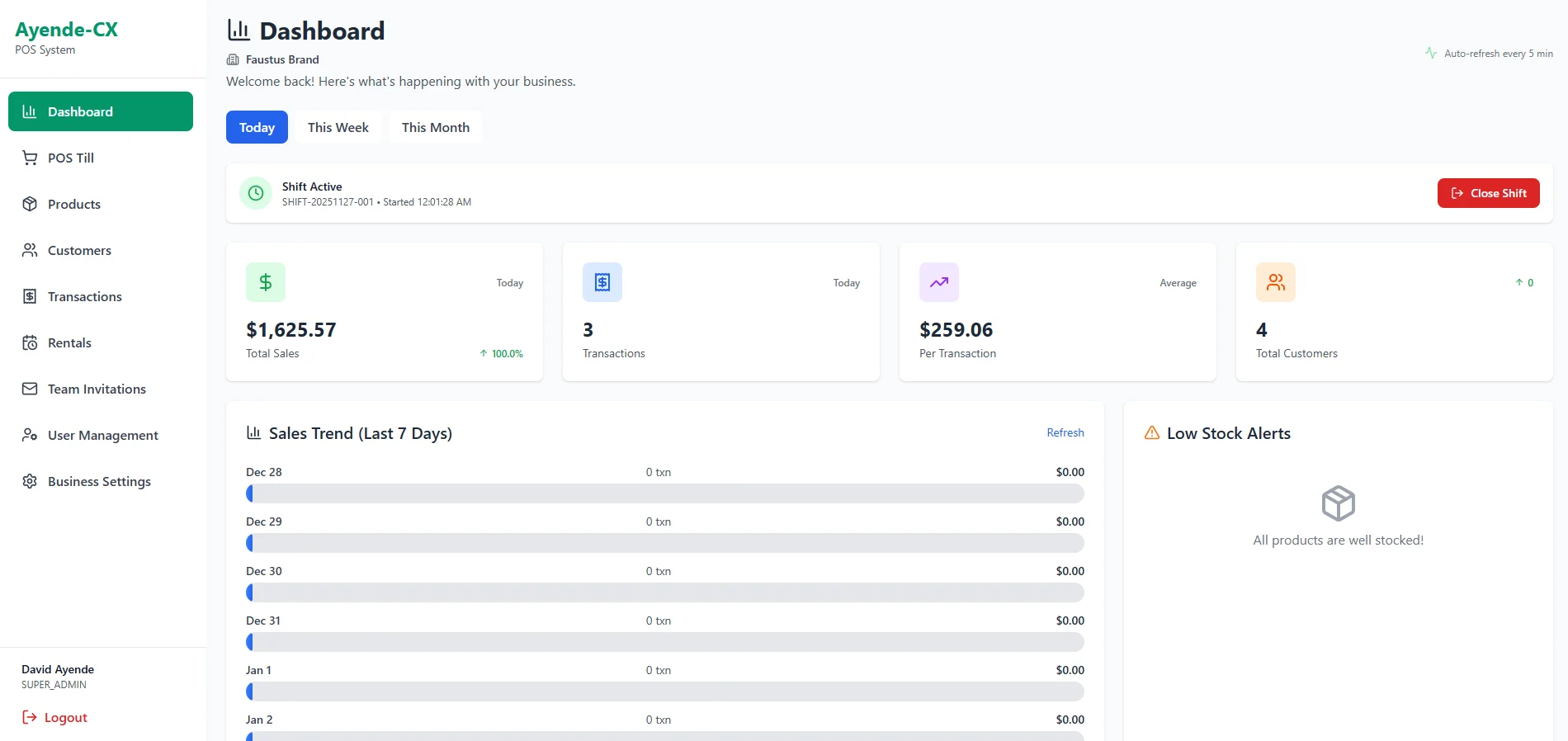Click the Rentals calendar-clock icon
The width and height of the screenshot is (1568, 741).
[30, 342]
